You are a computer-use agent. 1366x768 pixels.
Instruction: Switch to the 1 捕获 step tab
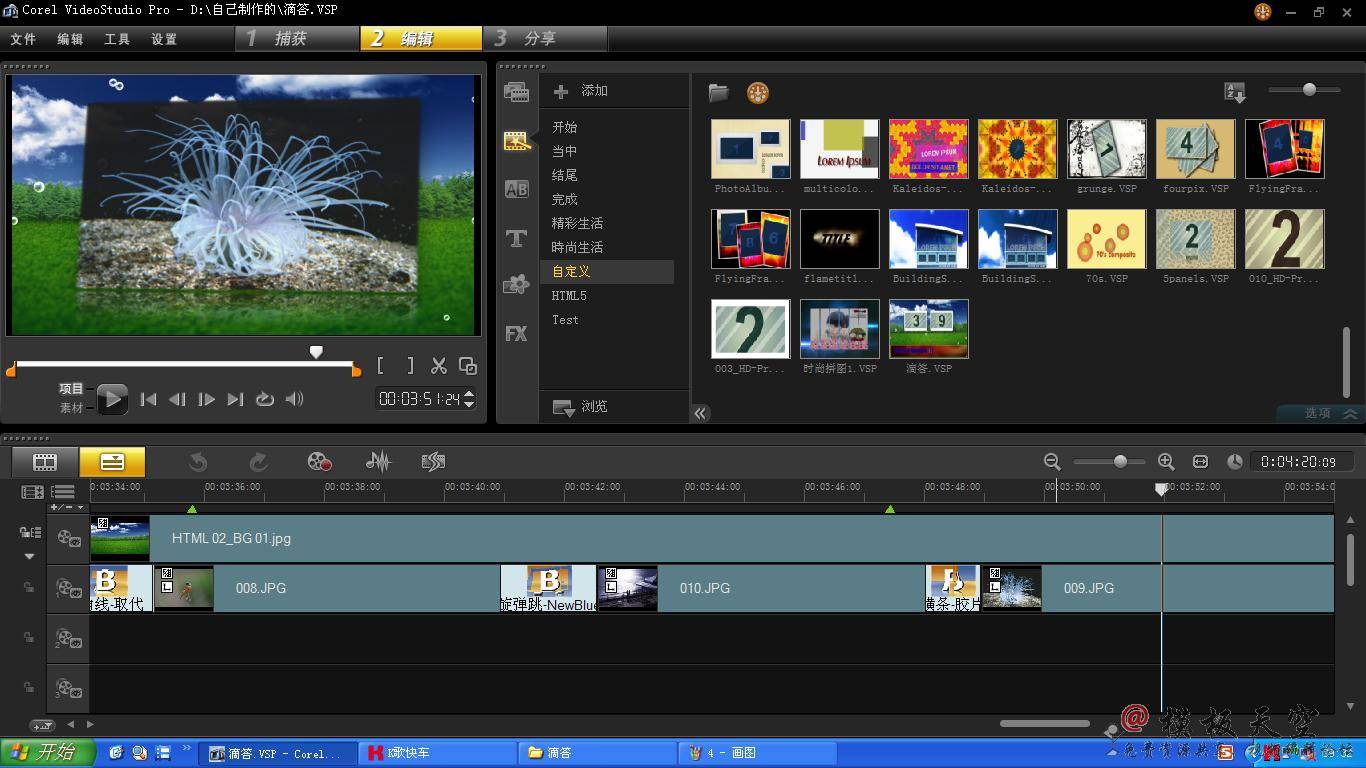[297, 38]
